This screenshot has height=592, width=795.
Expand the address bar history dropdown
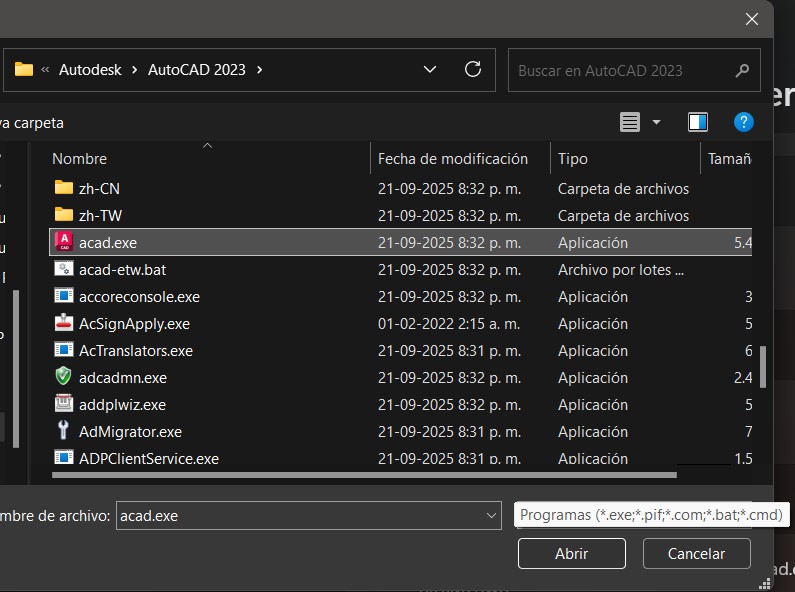pyautogui.click(x=430, y=69)
